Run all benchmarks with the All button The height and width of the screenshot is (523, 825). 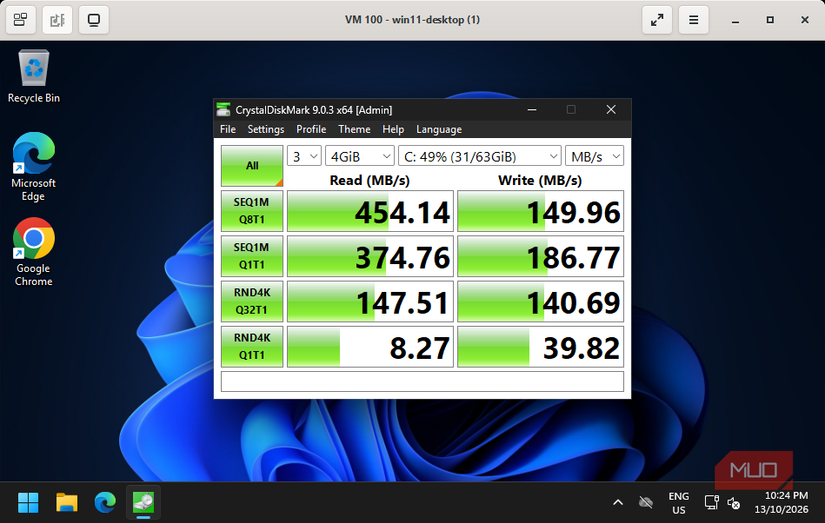click(252, 166)
